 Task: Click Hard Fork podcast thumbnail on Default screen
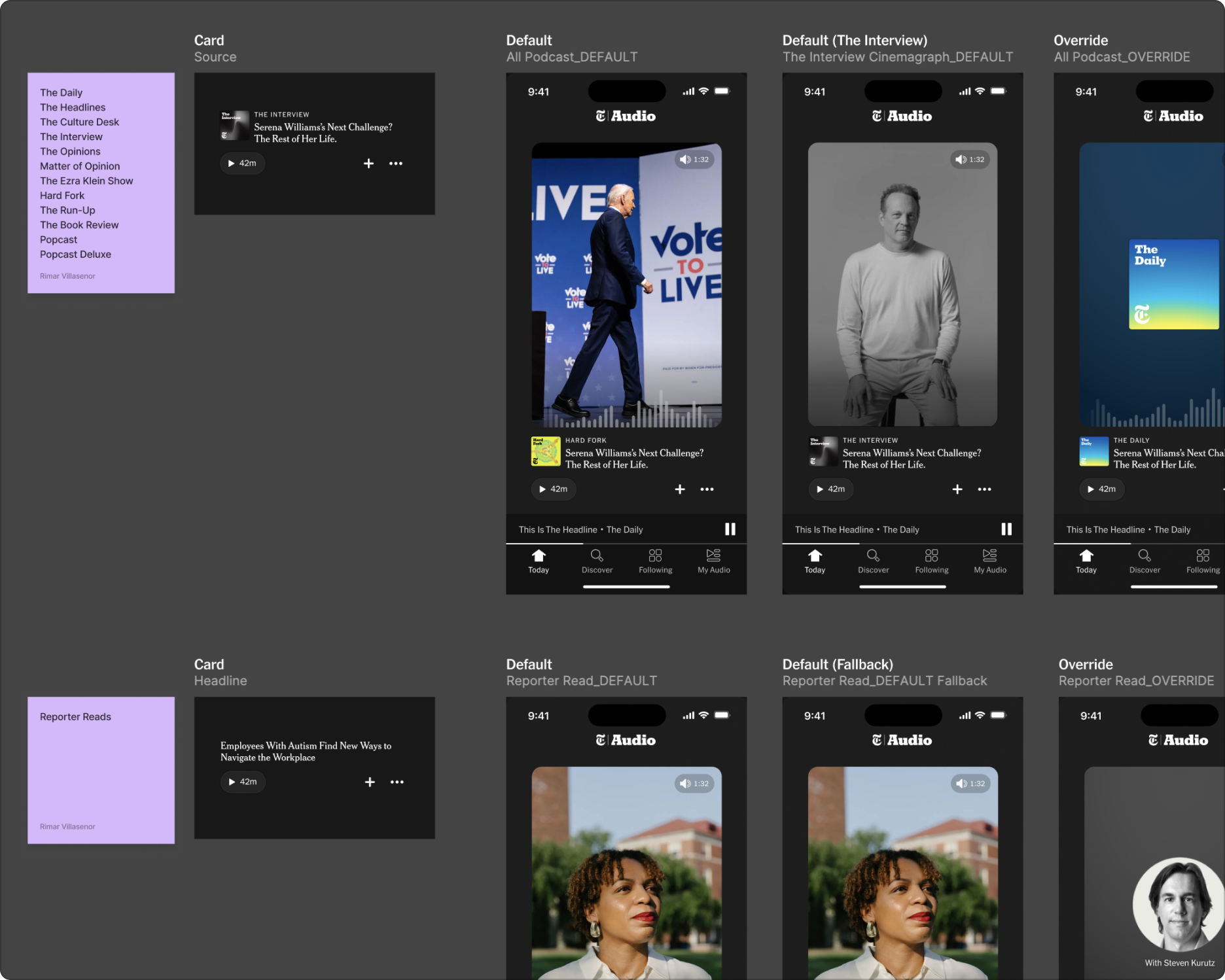click(546, 451)
